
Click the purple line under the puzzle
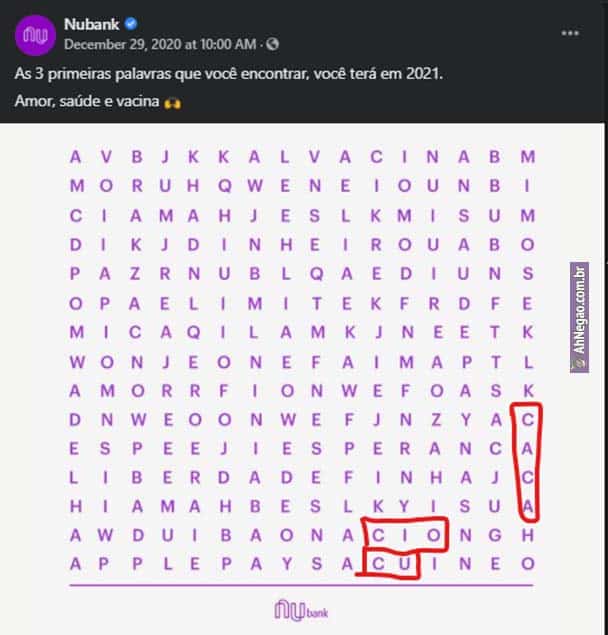[300, 585]
